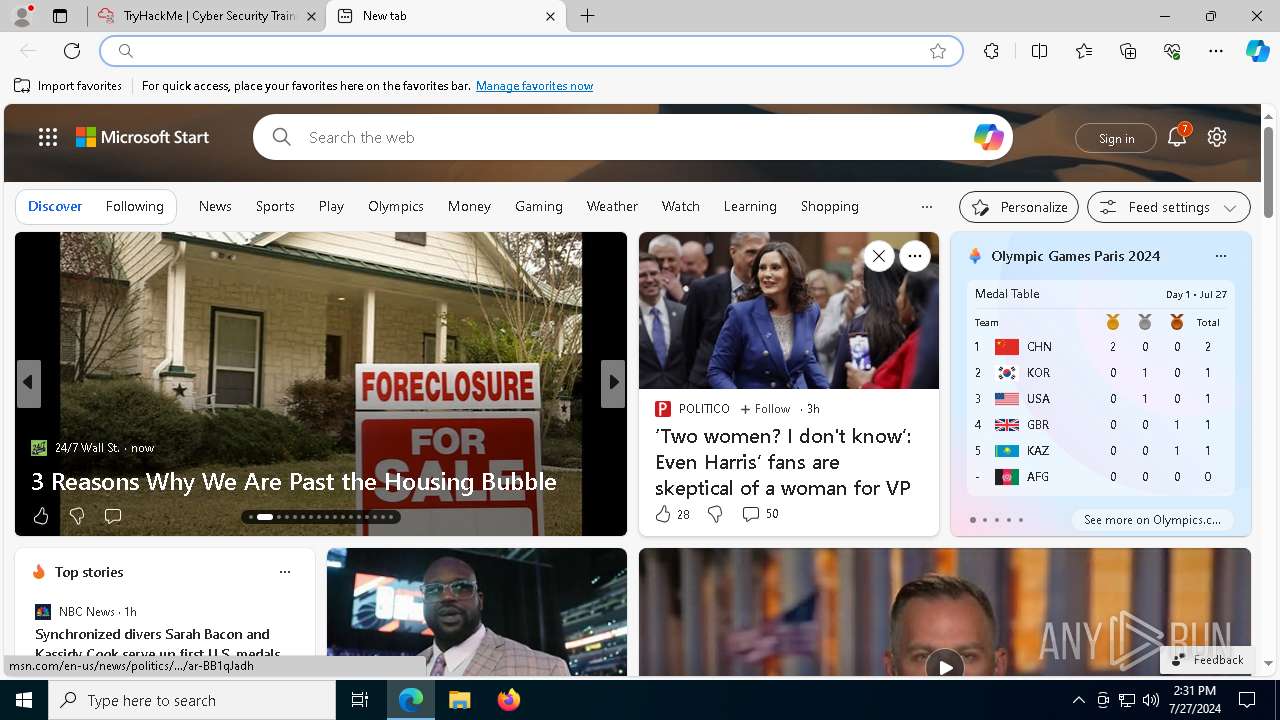Open Copilot sidebar icon

(1258, 51)
